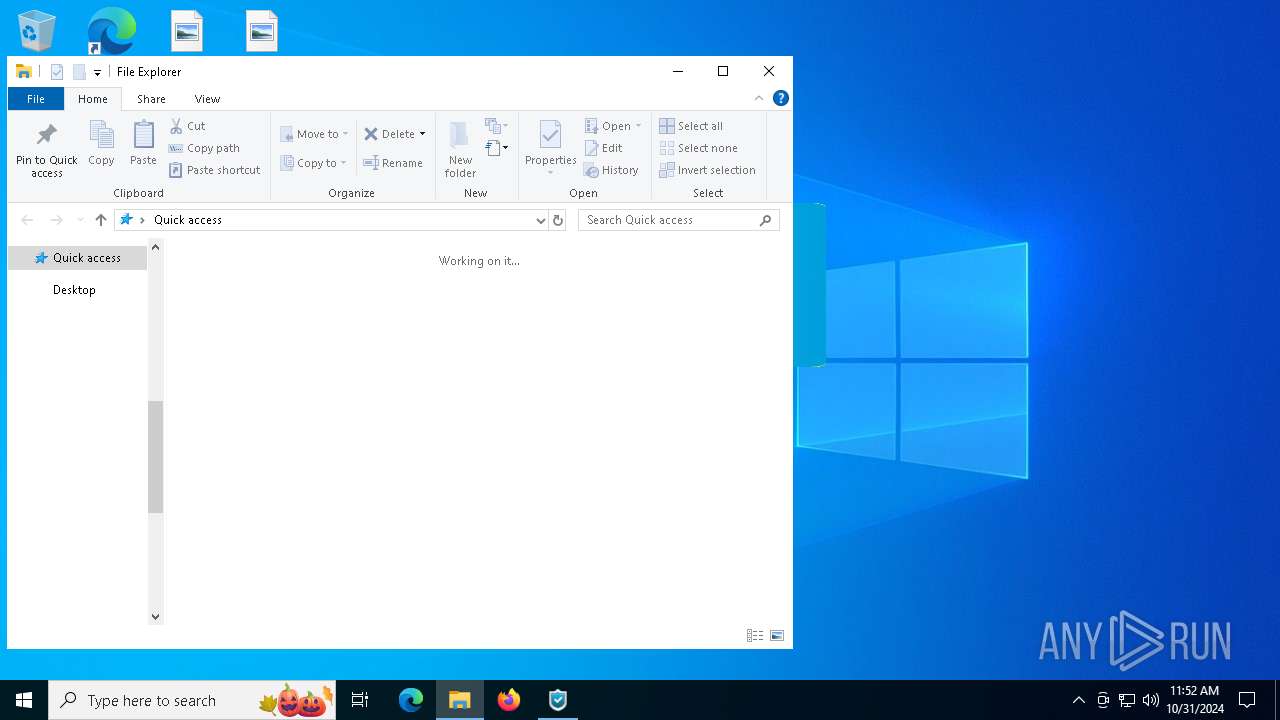This screenshot has width=1280, height=720.
Task: Click Select none in ribbon
Action: click(x=699, y=148)
